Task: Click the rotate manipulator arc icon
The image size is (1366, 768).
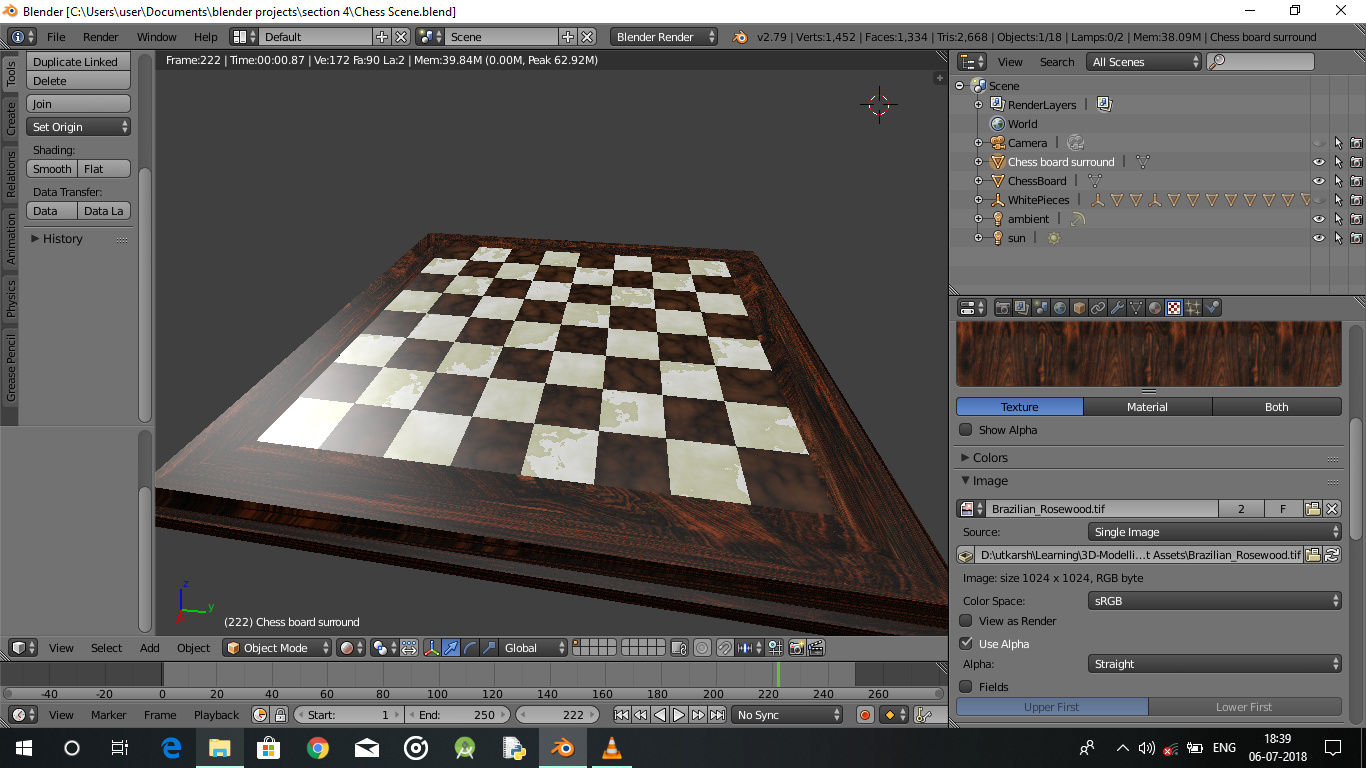Action: pyautogui.click(x=470, y=648)
